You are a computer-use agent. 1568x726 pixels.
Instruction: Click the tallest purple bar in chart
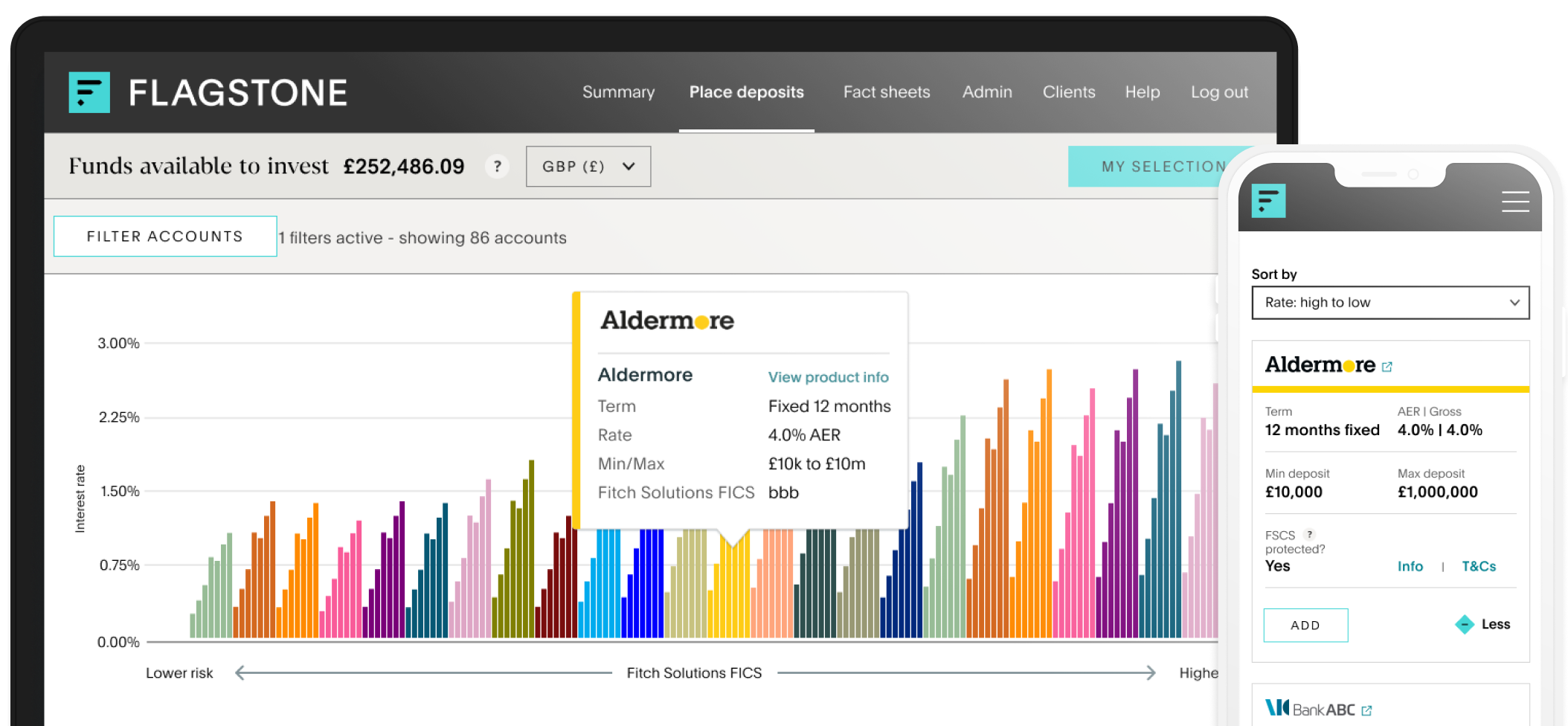tap(1135, 503)
